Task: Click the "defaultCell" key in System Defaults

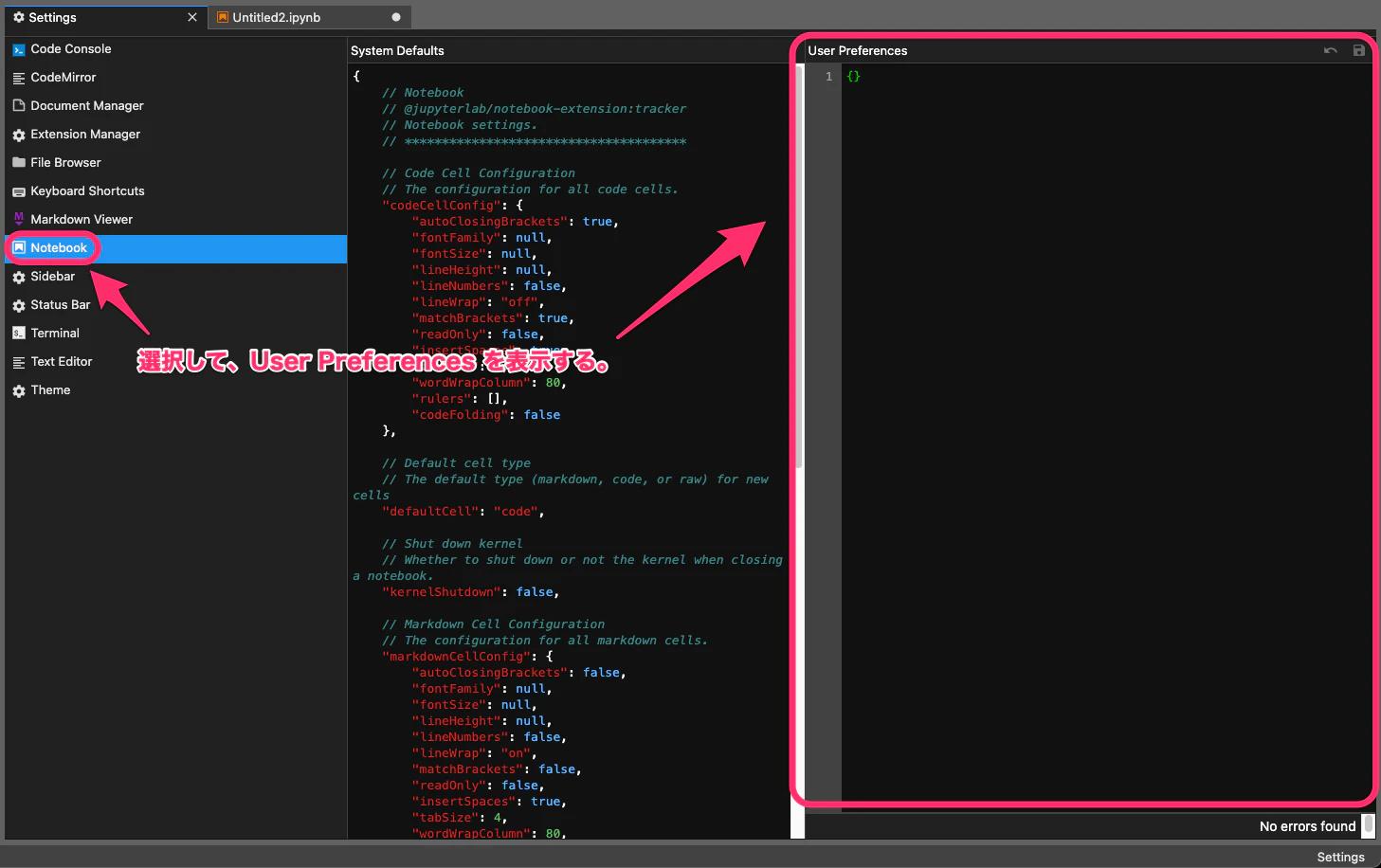Action: coord(430,512)
